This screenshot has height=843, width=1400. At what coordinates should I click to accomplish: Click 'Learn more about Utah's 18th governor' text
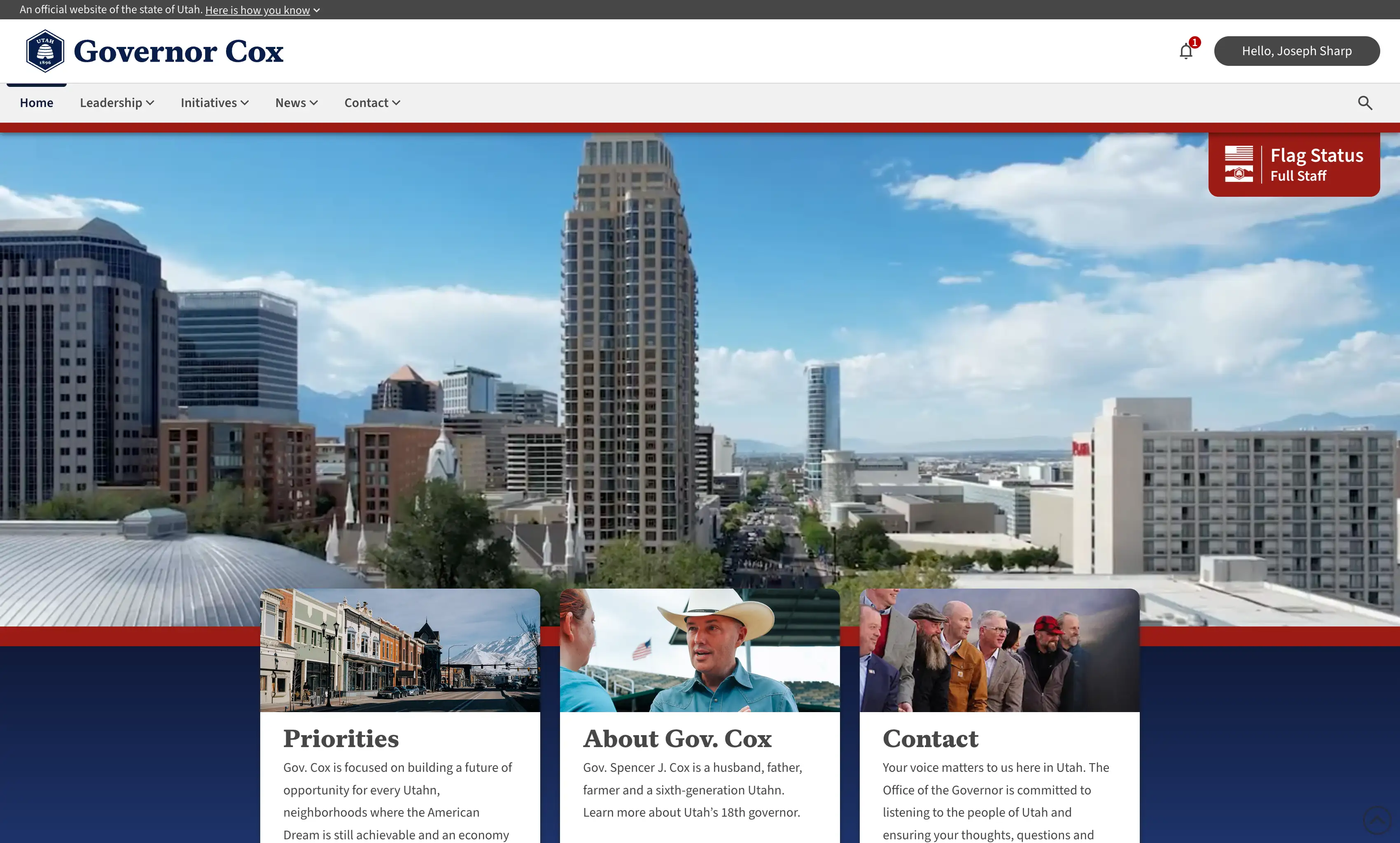pos(691,812)
